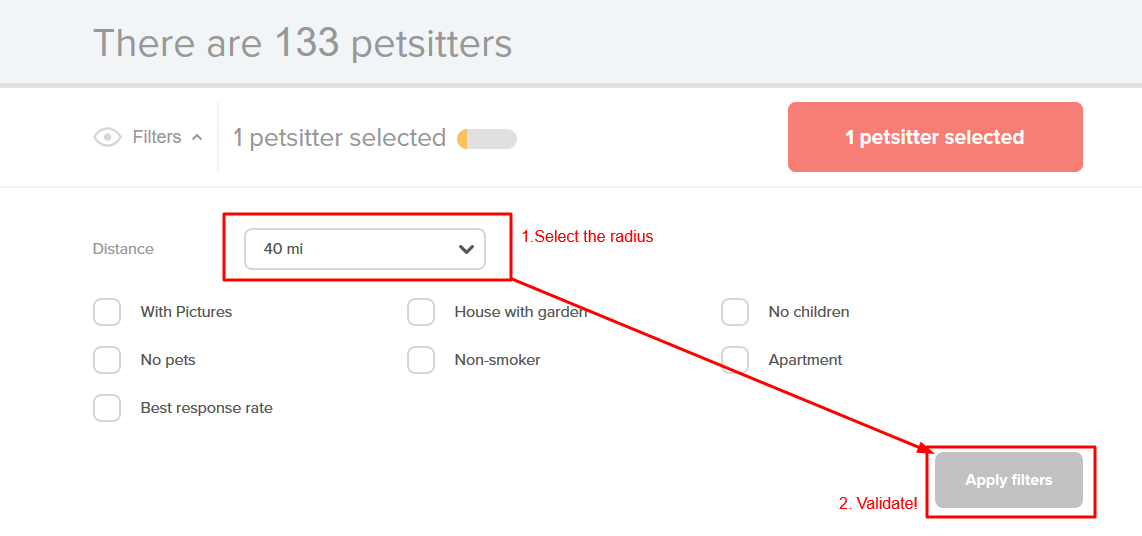
Task: Click the Distance label
Action: pyautogui.click(x=123, y=249)
